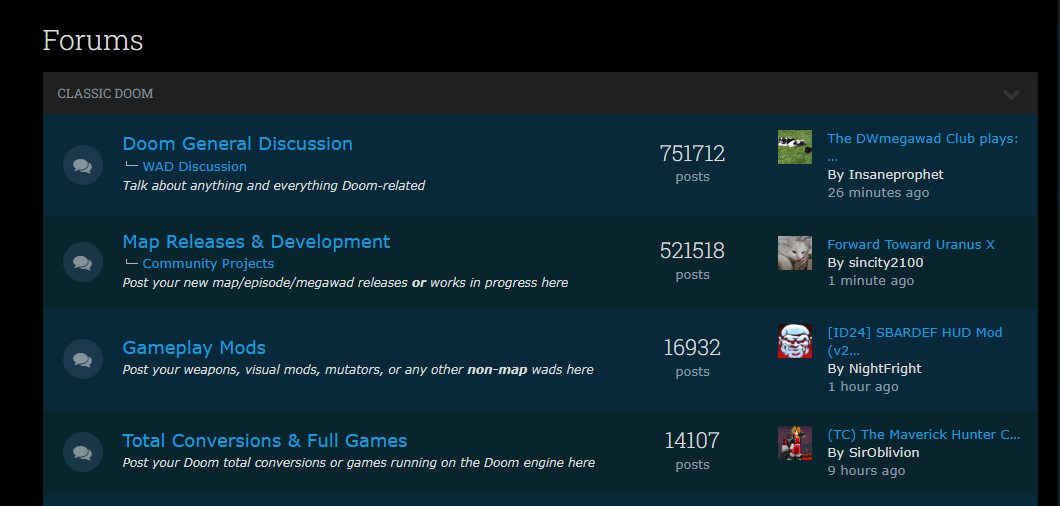This screenshot has height=506, width=1060.
Task: Open the Gameplay Mods forum
Action: coord(194,348)
